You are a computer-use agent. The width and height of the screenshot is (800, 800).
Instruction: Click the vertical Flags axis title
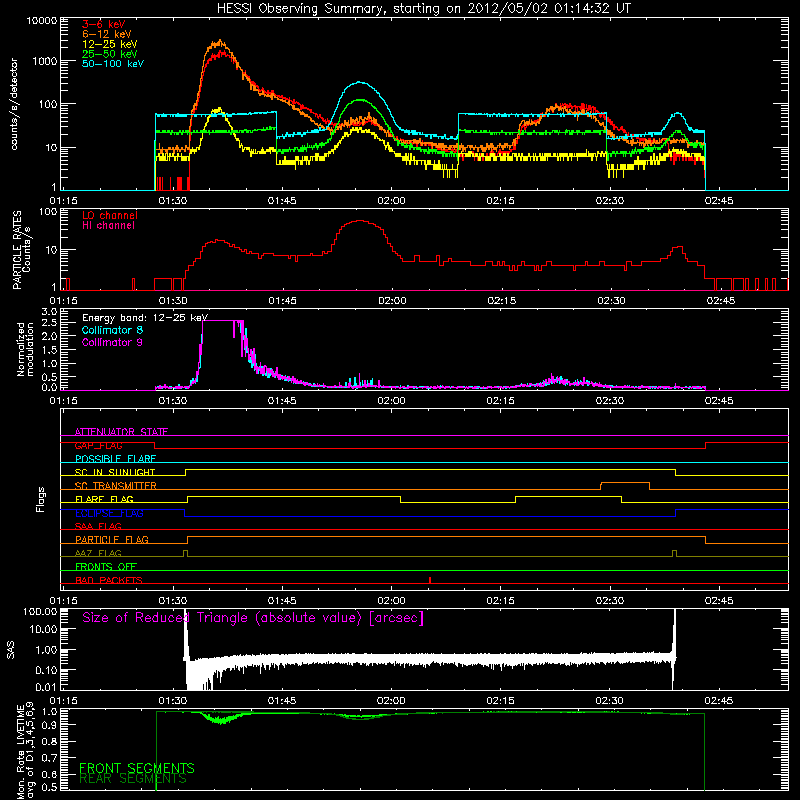click(x=41, y=499)
